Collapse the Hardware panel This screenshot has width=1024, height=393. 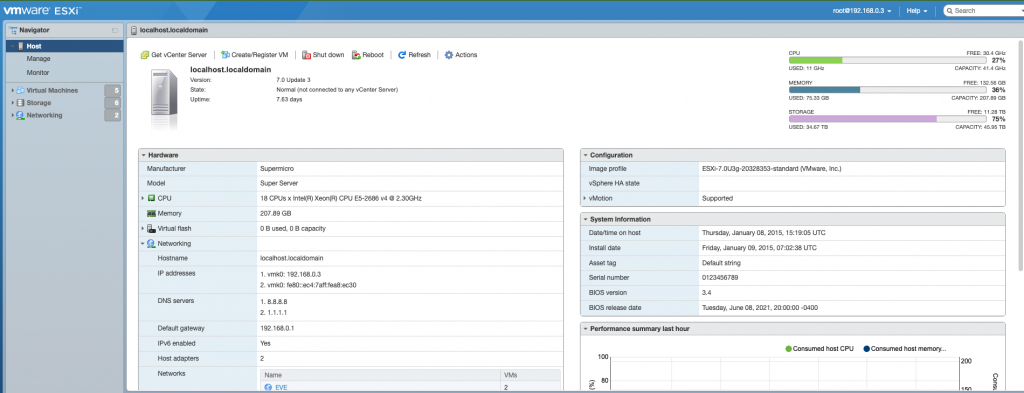[144, 155]
